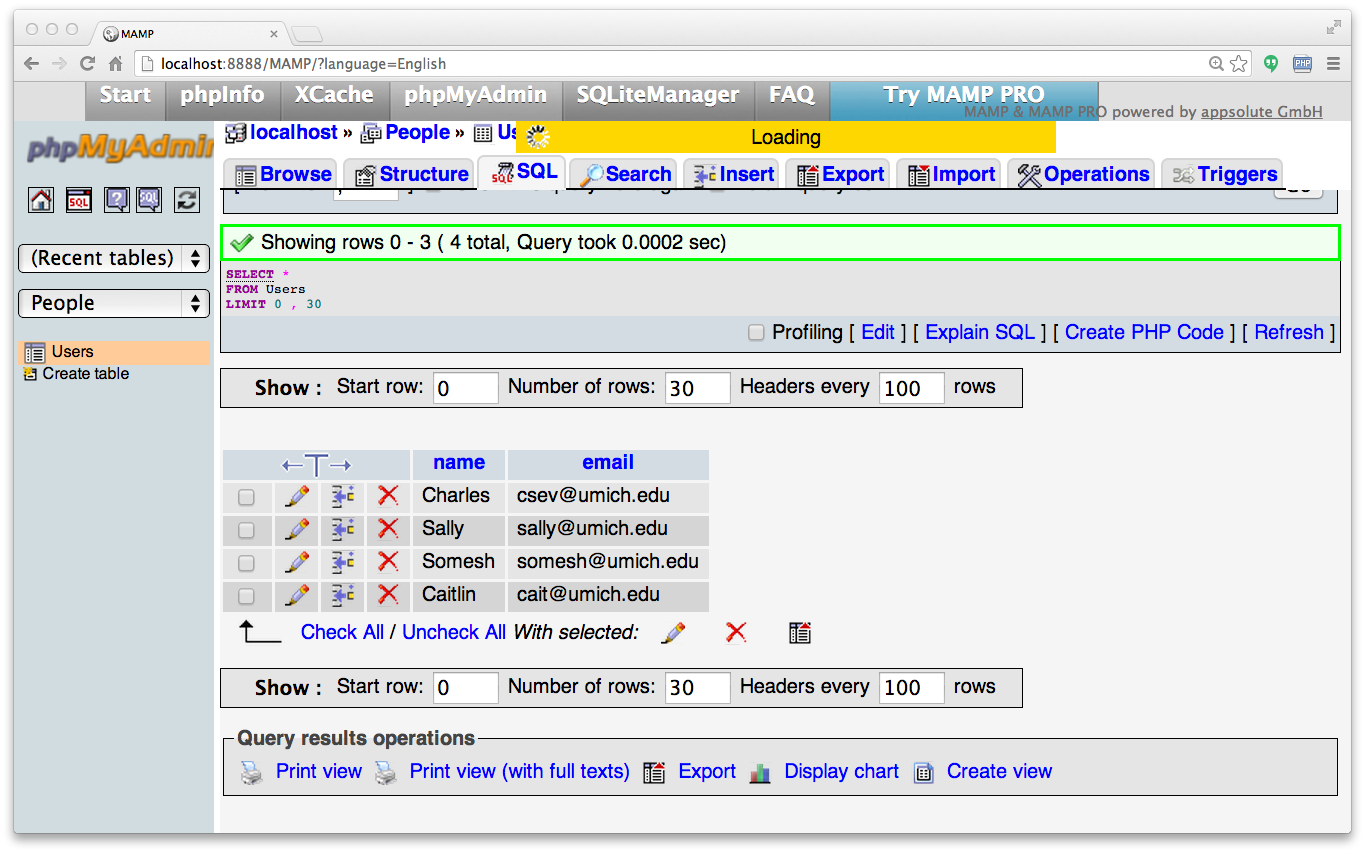
Task: Export selected rows via With selected export icon
Action: pyautogui.click(x=799, y=632)
